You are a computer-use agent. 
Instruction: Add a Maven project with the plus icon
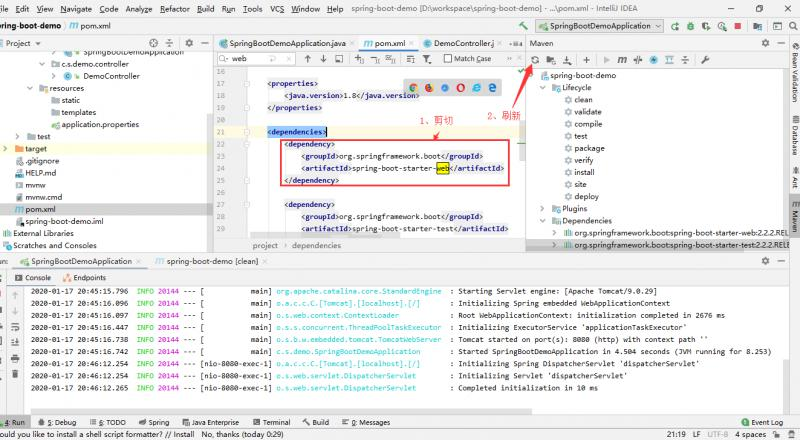pyautogui.click(x=586, y=60)
